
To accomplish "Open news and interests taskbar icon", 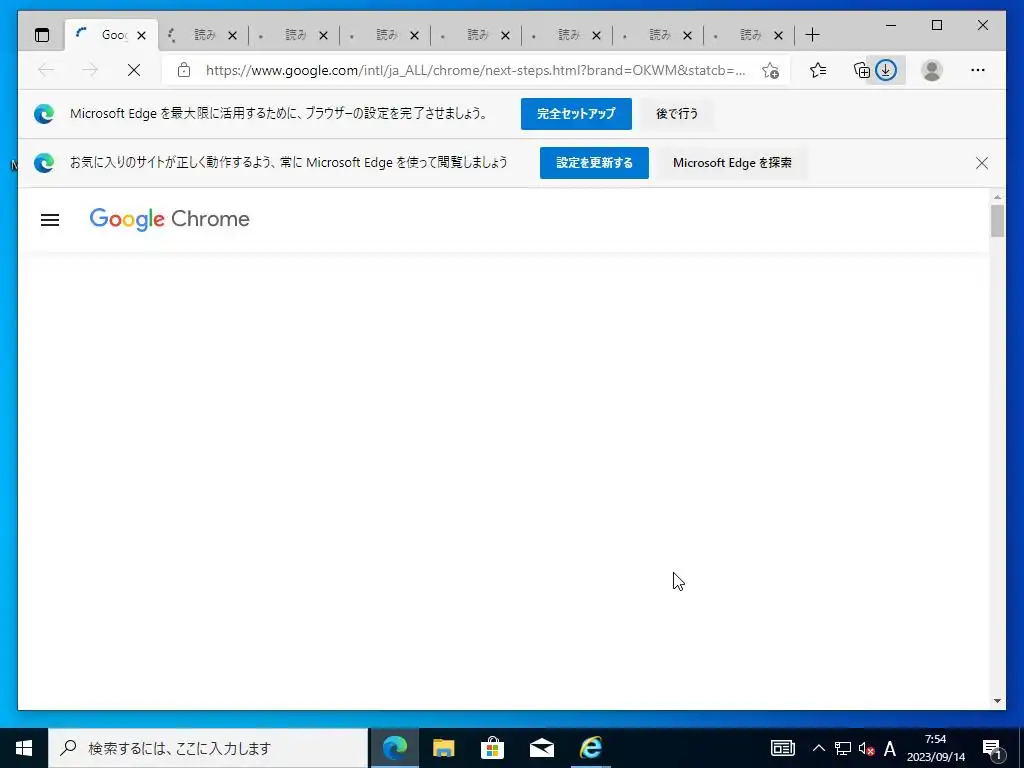I will click(x=782, y=748).
